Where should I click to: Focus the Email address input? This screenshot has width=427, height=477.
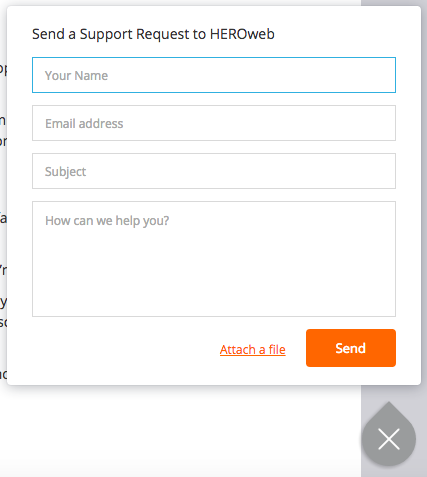pos(214,123)
